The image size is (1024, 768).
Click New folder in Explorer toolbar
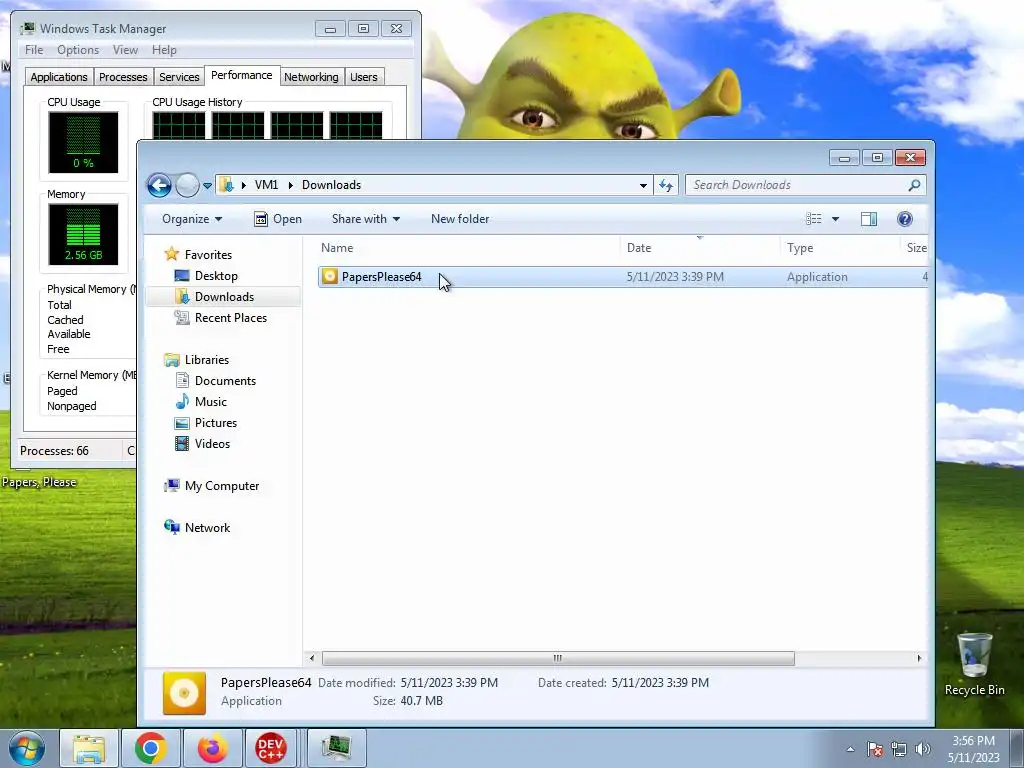460,219
